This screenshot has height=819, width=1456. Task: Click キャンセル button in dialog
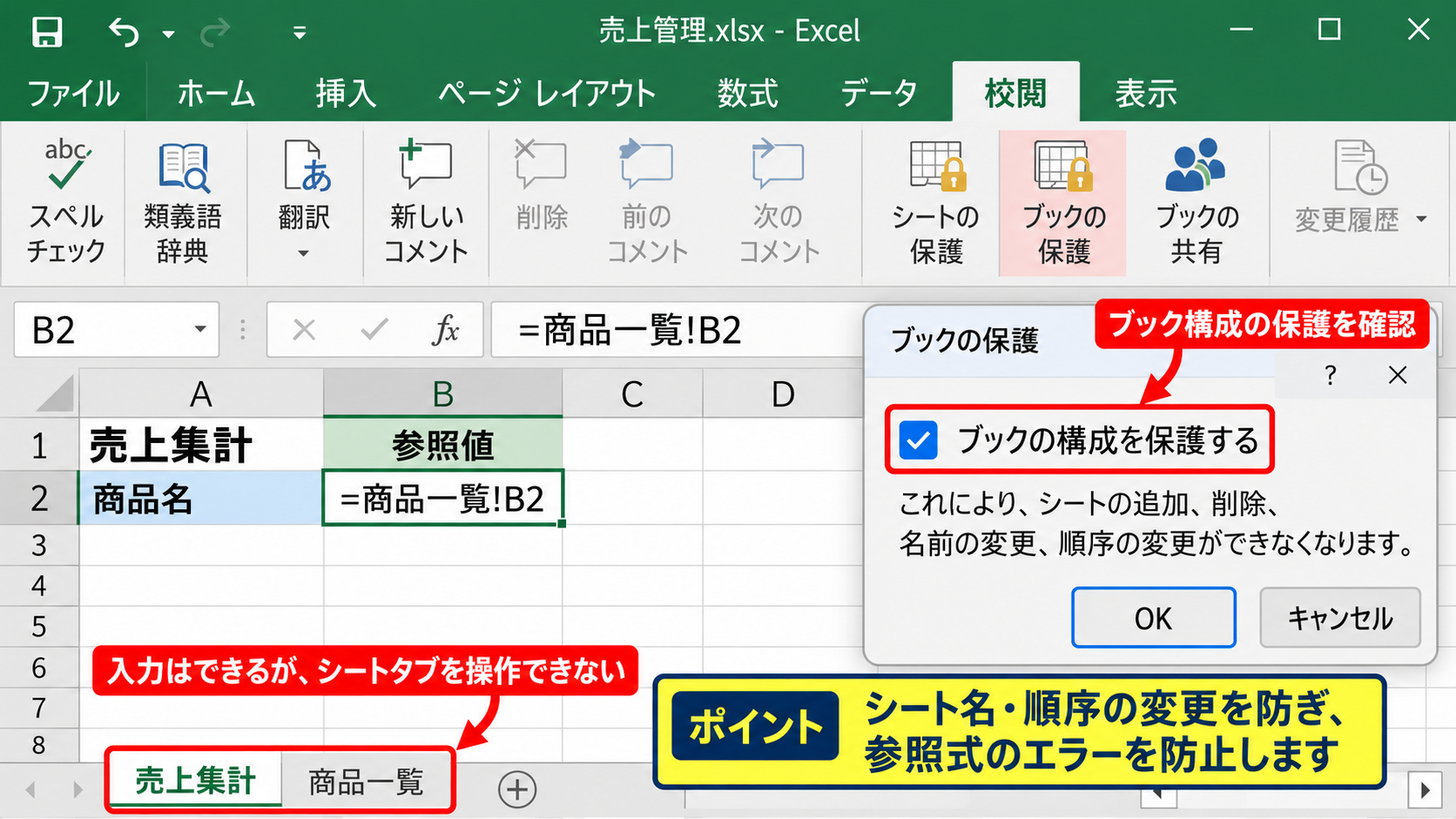[x=1340, y=618]
